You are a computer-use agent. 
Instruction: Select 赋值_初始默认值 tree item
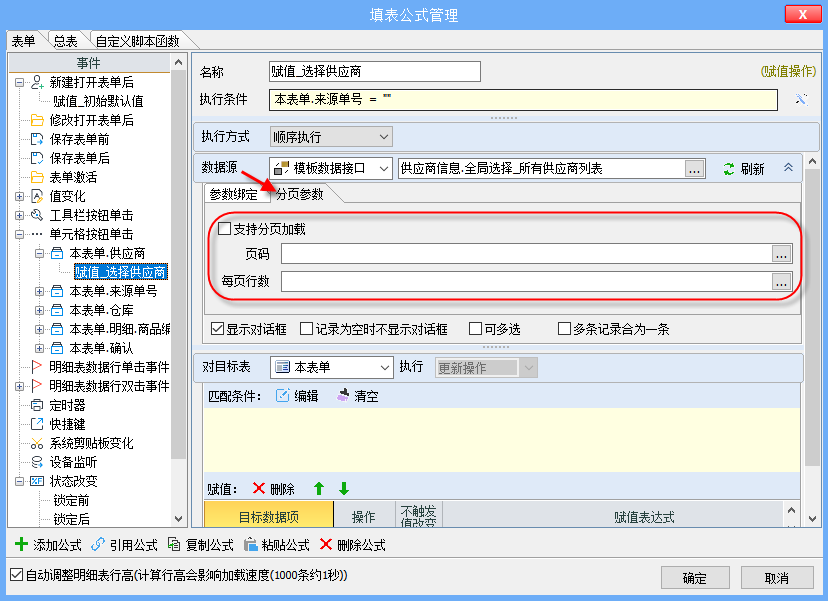[98, 101]
